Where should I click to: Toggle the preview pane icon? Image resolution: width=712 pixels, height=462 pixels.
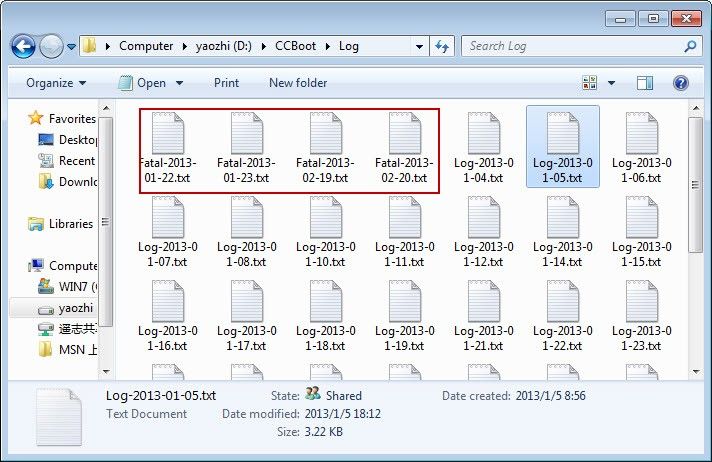click(645, 83)
